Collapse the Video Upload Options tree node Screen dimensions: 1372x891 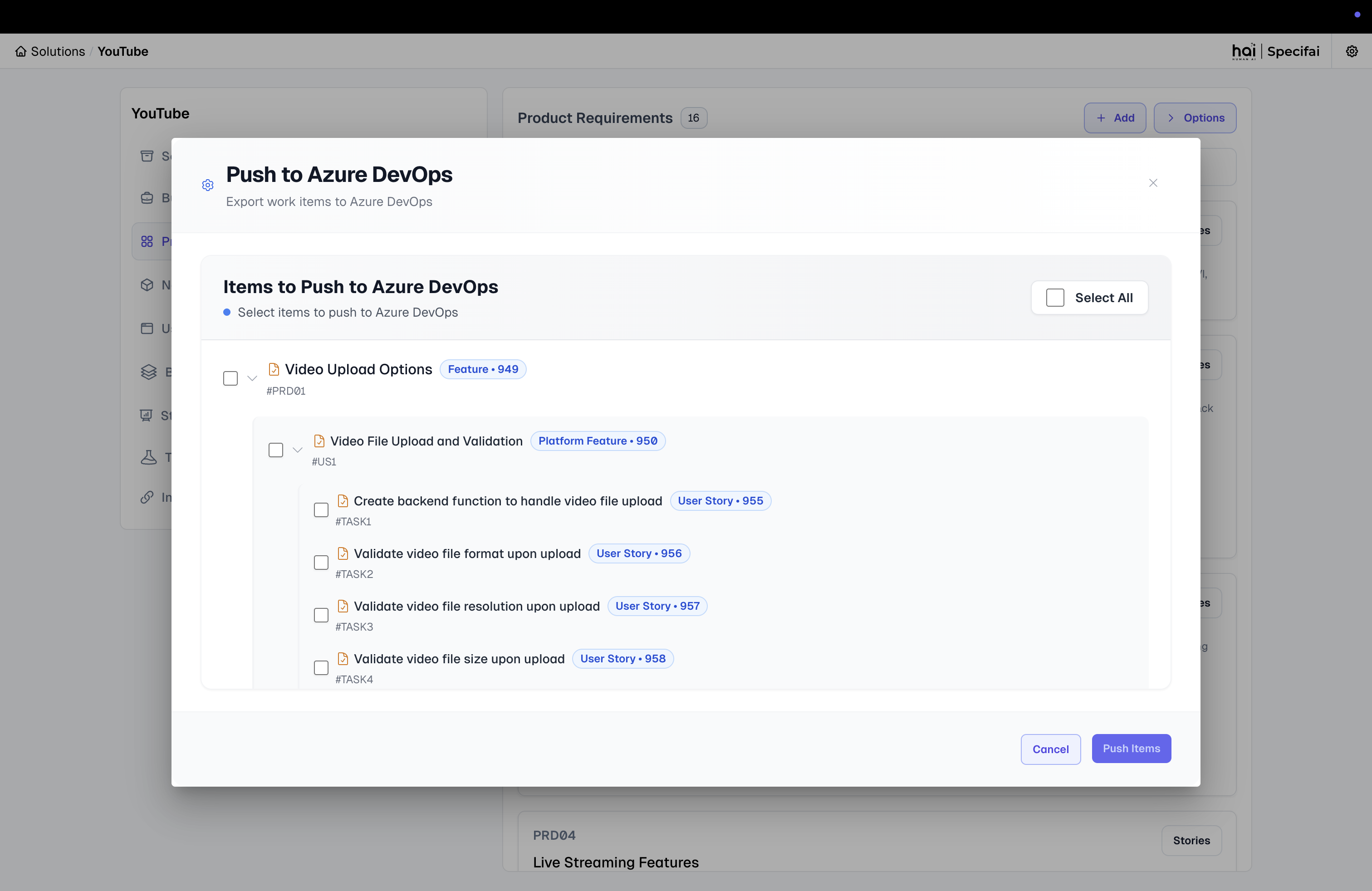point(252,378)
